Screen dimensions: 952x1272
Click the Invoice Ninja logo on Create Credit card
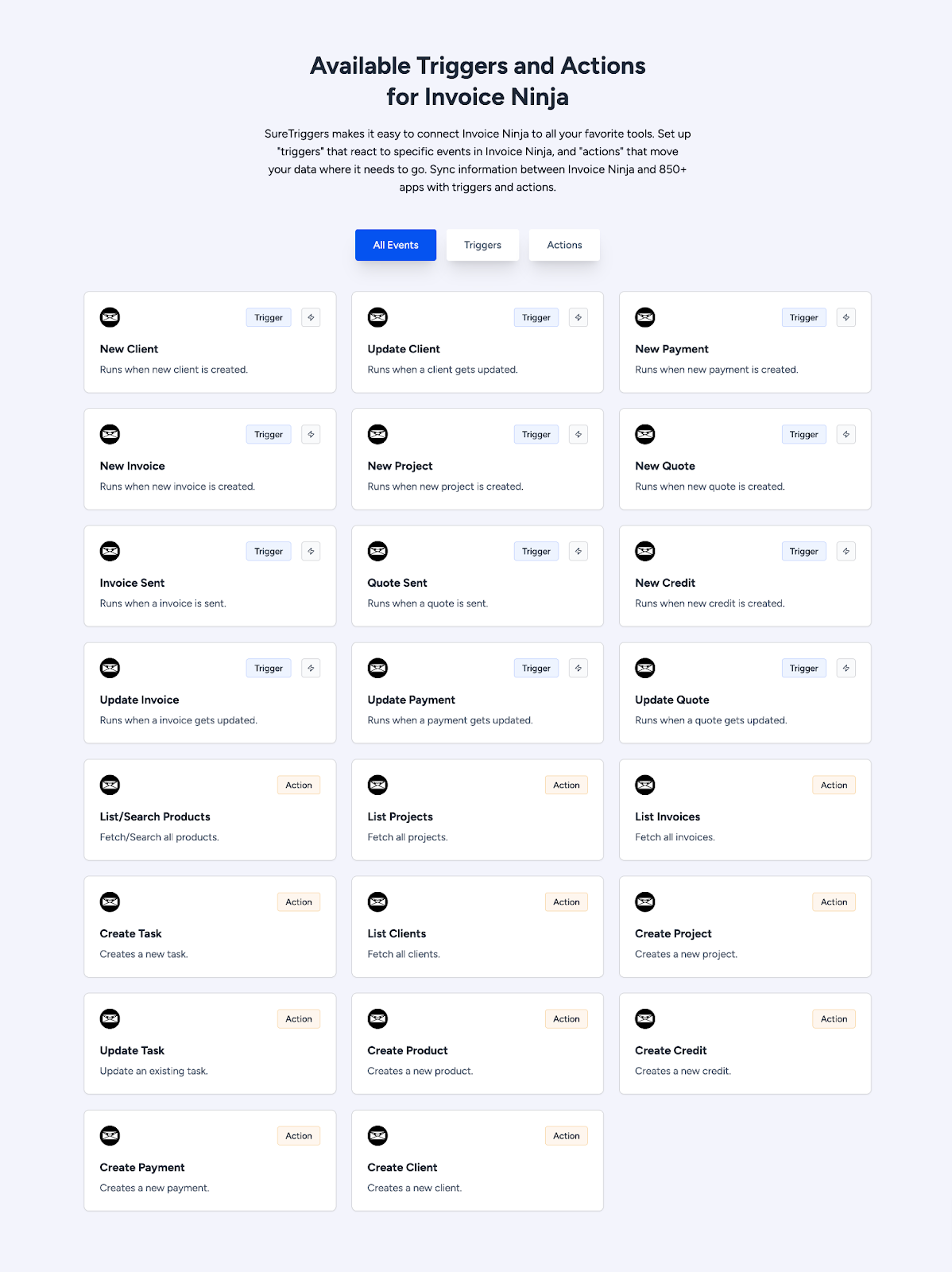(645, 1018)
